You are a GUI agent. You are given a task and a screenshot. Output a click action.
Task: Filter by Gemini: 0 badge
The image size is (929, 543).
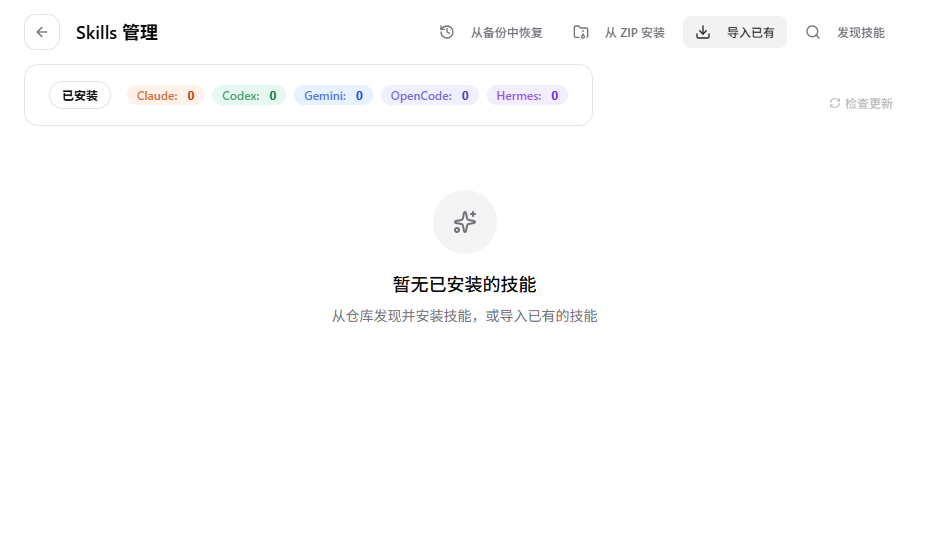[333, 95]
